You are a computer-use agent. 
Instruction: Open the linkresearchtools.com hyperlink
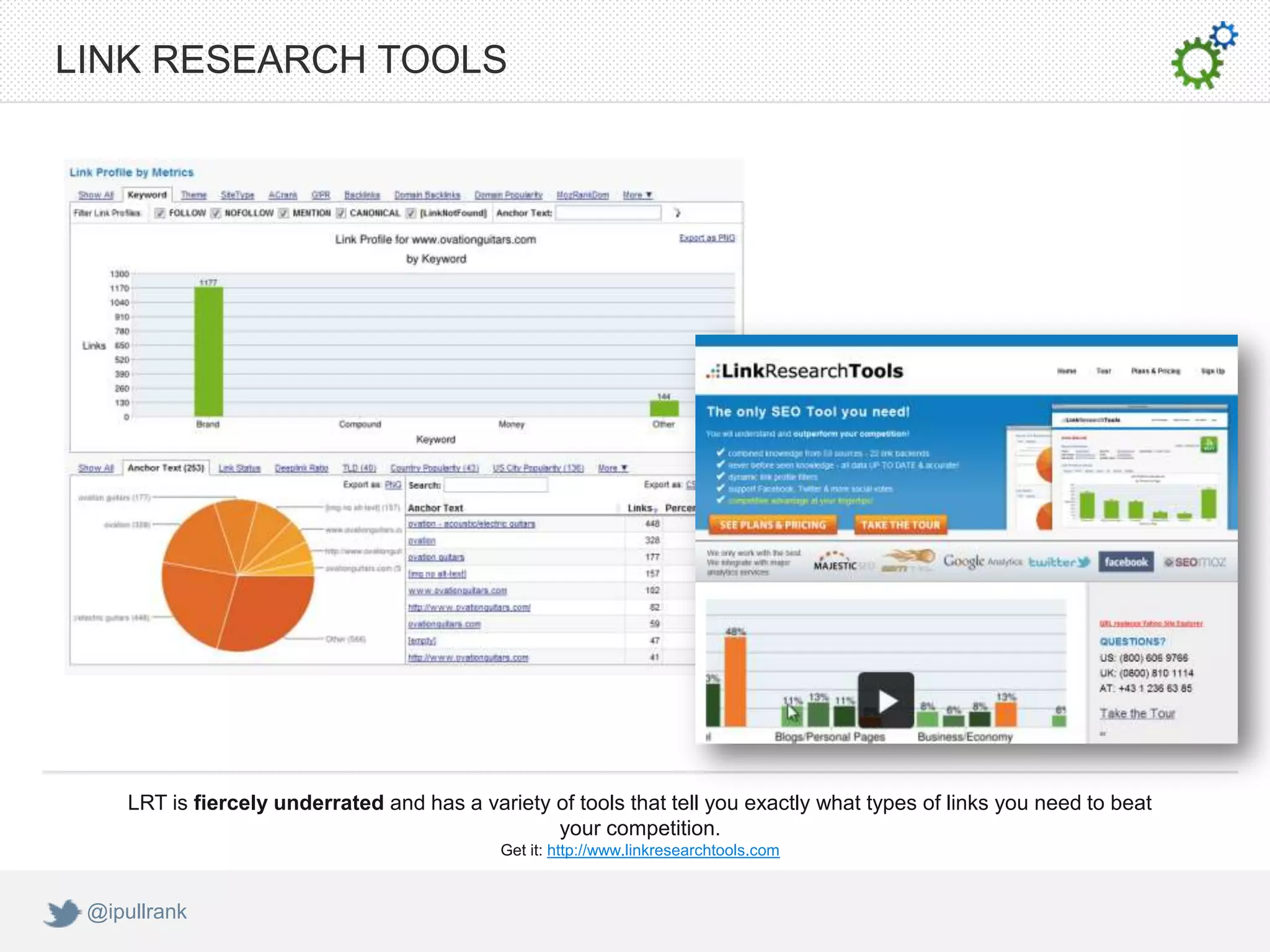click(663, 850)
